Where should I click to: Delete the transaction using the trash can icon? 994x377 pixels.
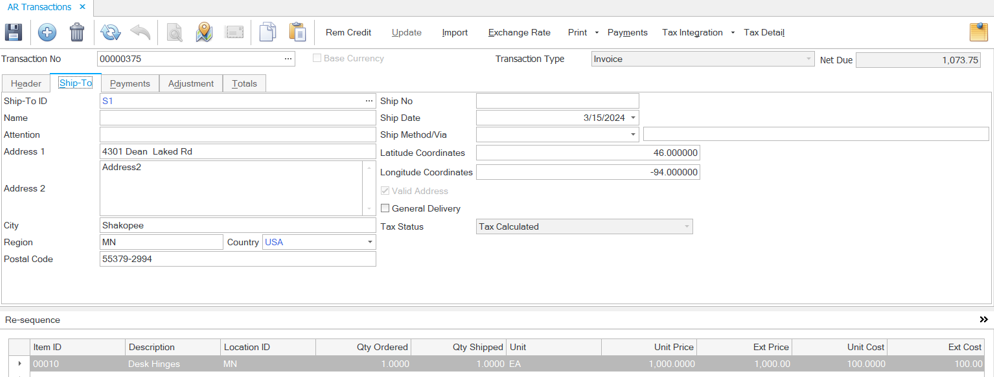pyautogui.click(x=77, y=32)
